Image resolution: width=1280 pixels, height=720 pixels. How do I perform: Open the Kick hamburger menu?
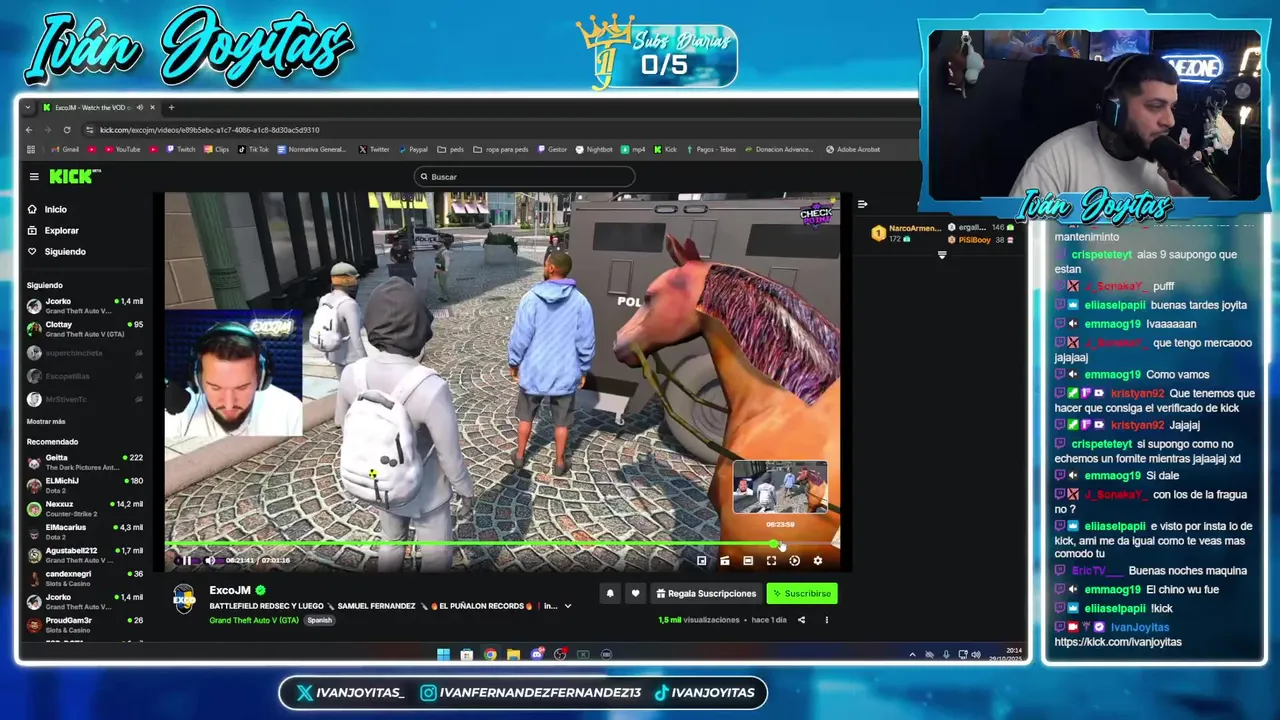(34, 177)
